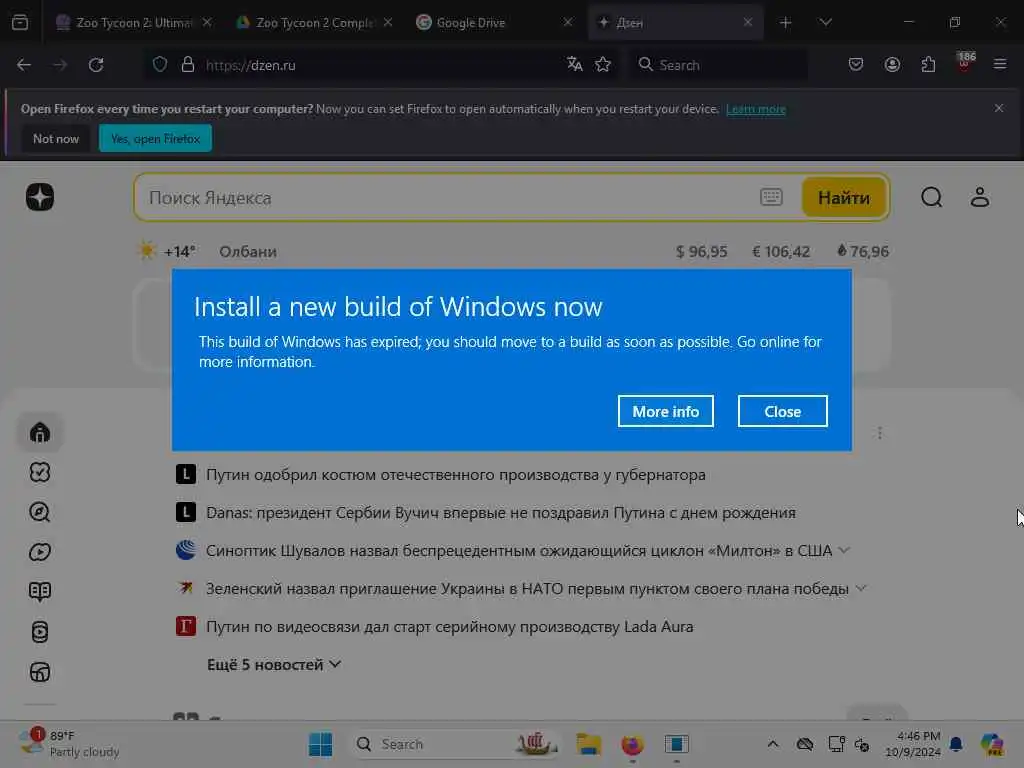The image size is (1024, 768).
Task: Select the Home icon in Dzen sidebar
Action: (40, 432)
